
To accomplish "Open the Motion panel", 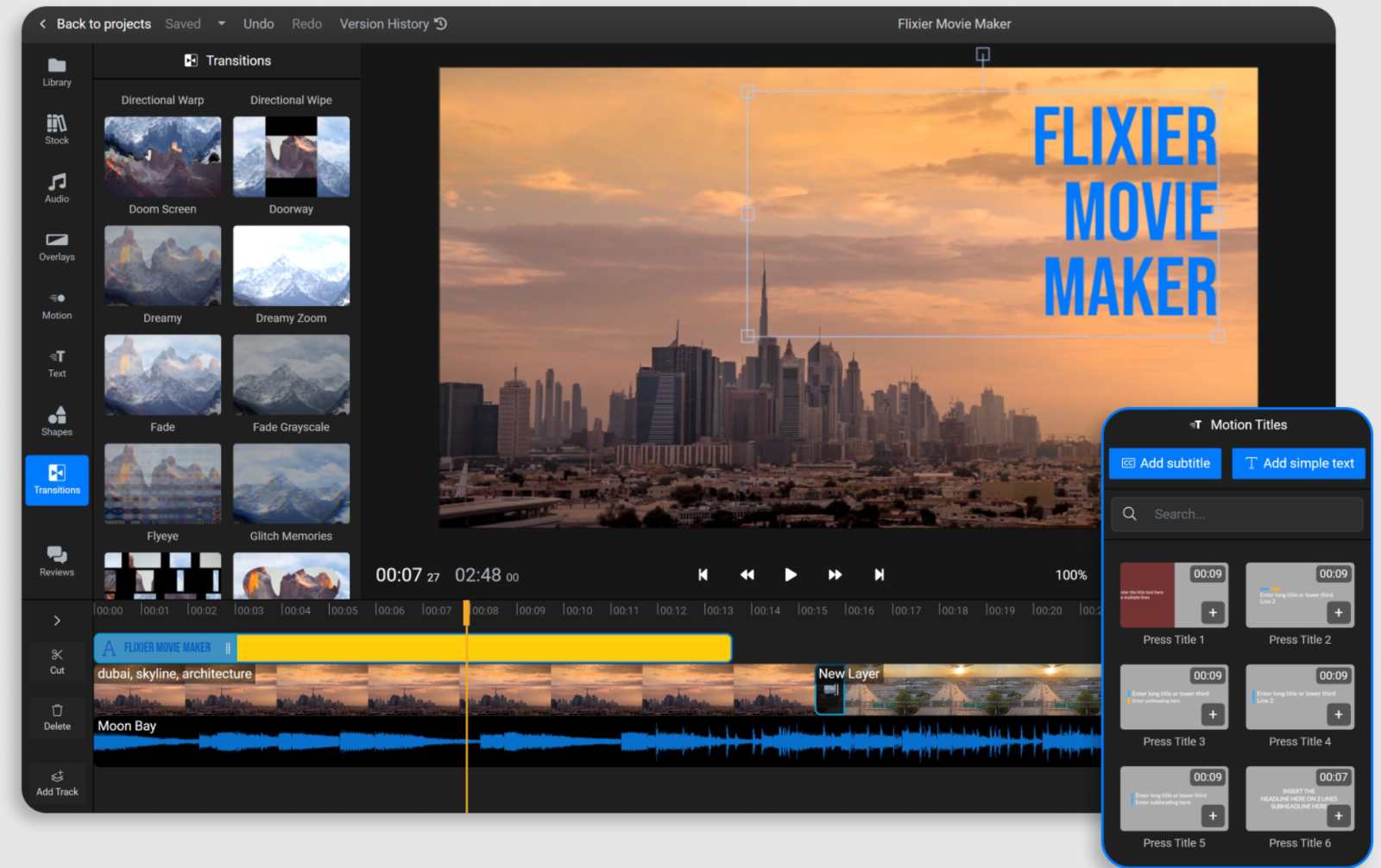I will 57,305.
